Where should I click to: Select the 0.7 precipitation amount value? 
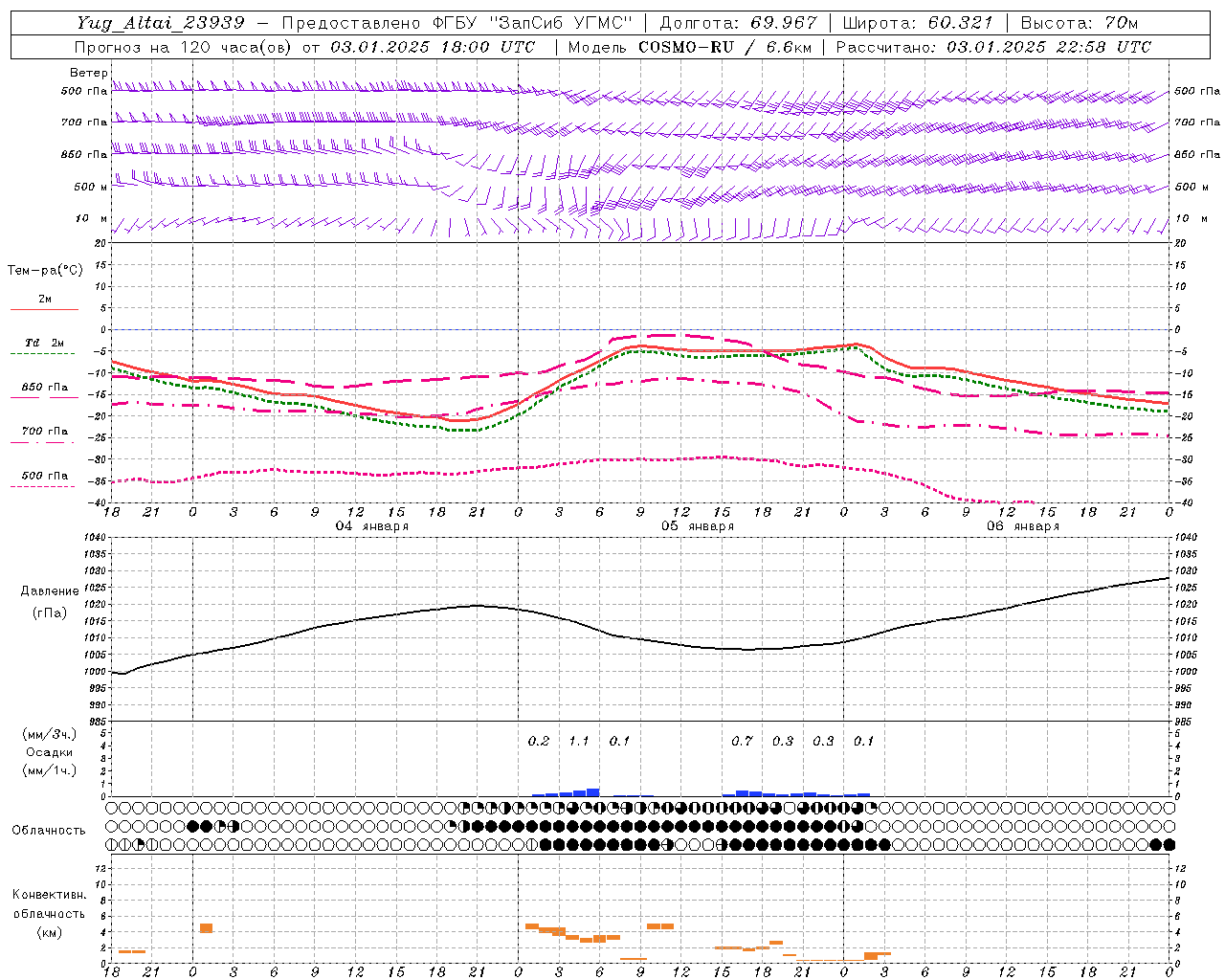point(742,742)
